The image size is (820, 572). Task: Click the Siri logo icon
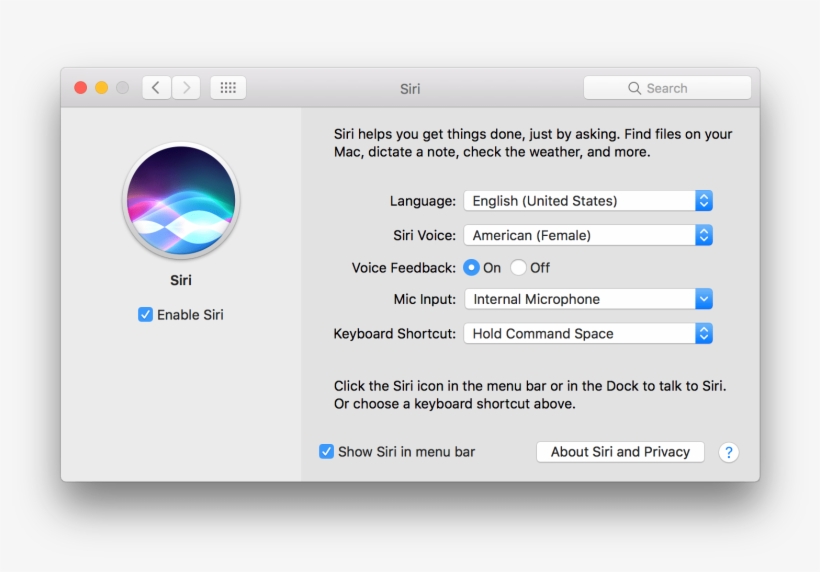click(181, 200)
